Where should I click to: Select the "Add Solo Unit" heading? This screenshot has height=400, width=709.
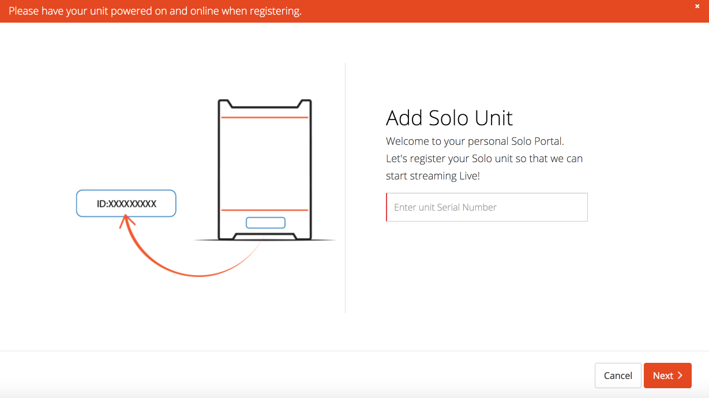[449, 118]
